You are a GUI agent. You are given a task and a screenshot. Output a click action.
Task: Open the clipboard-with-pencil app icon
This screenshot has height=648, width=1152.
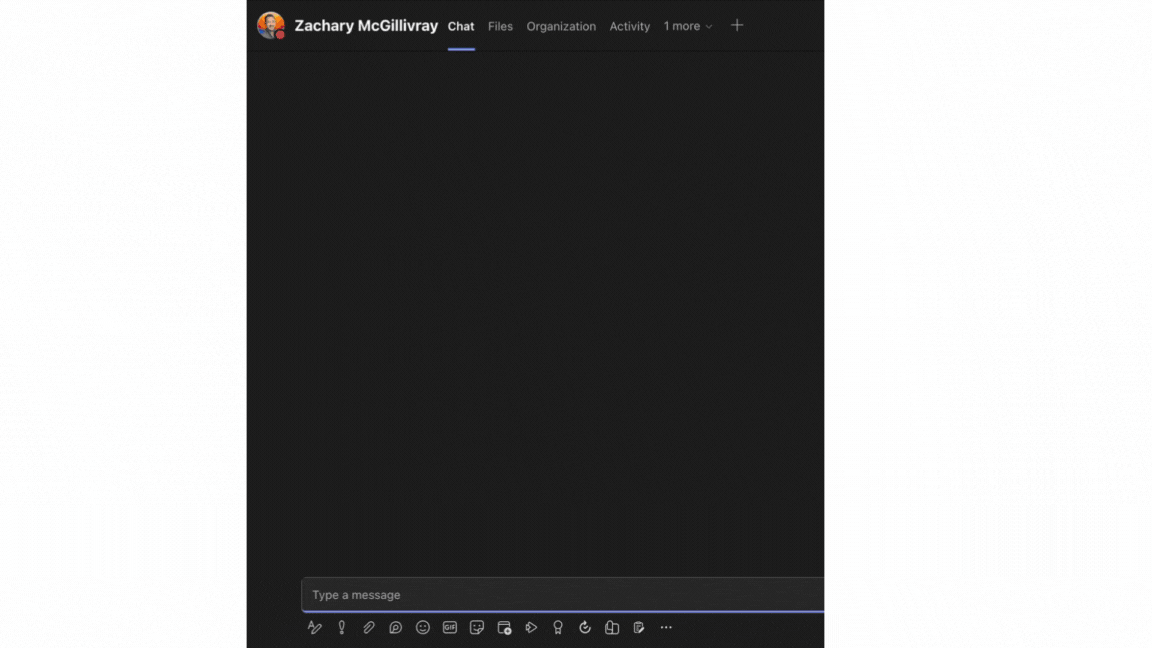point(639,627)
